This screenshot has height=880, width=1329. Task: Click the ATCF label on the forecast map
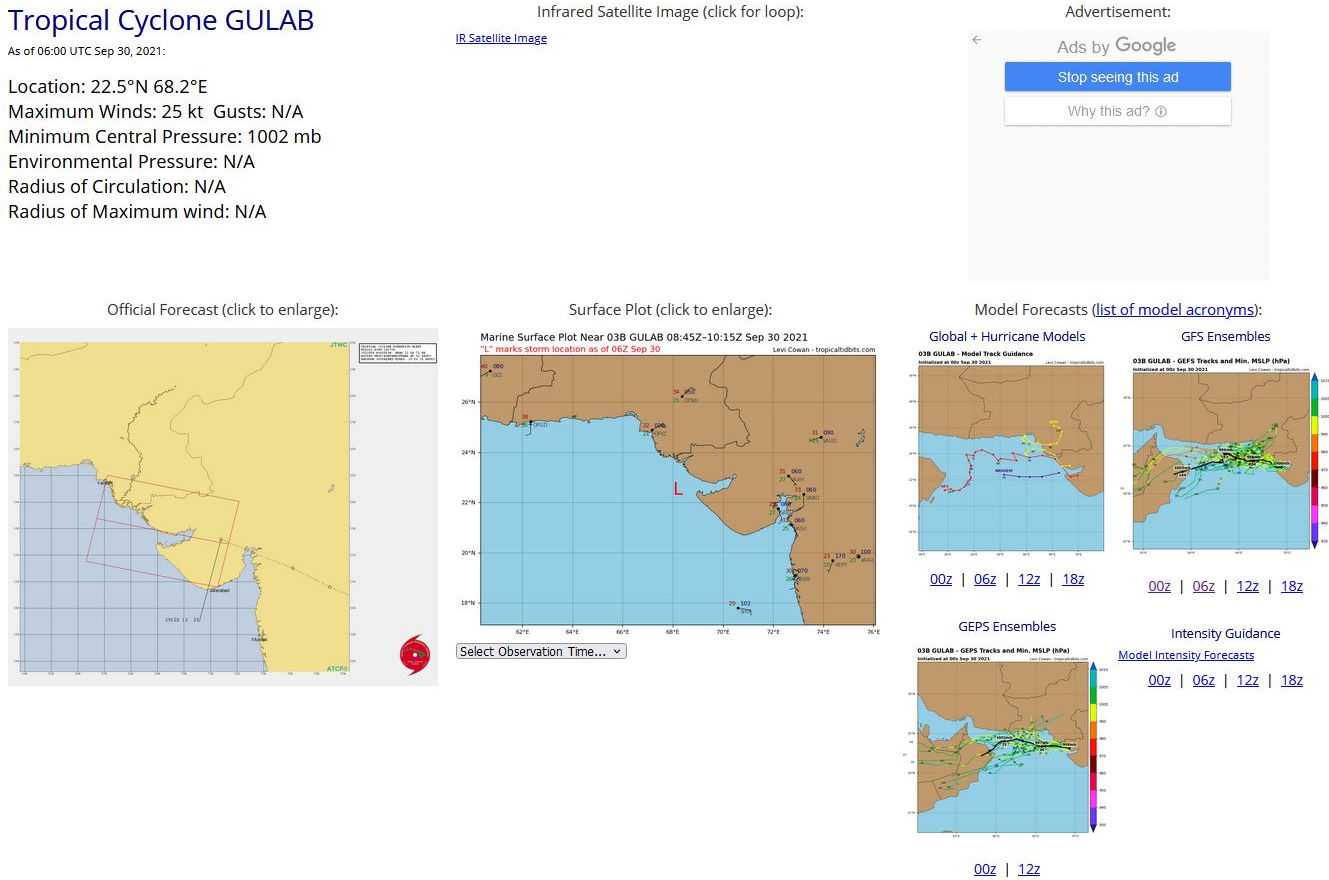pos(335,668)
